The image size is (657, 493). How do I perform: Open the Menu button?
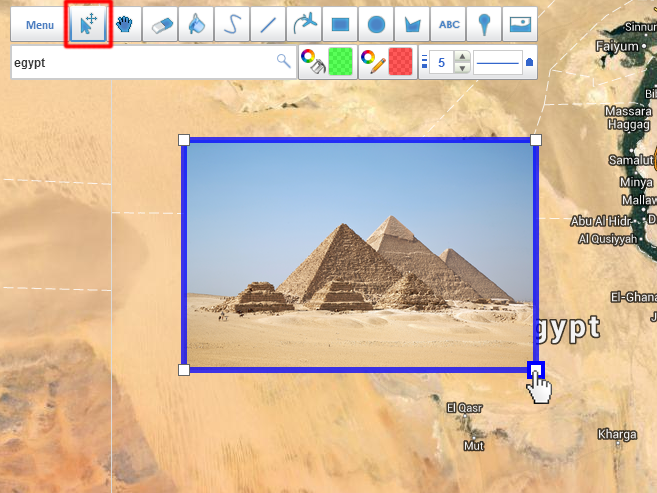click(40, 25)
